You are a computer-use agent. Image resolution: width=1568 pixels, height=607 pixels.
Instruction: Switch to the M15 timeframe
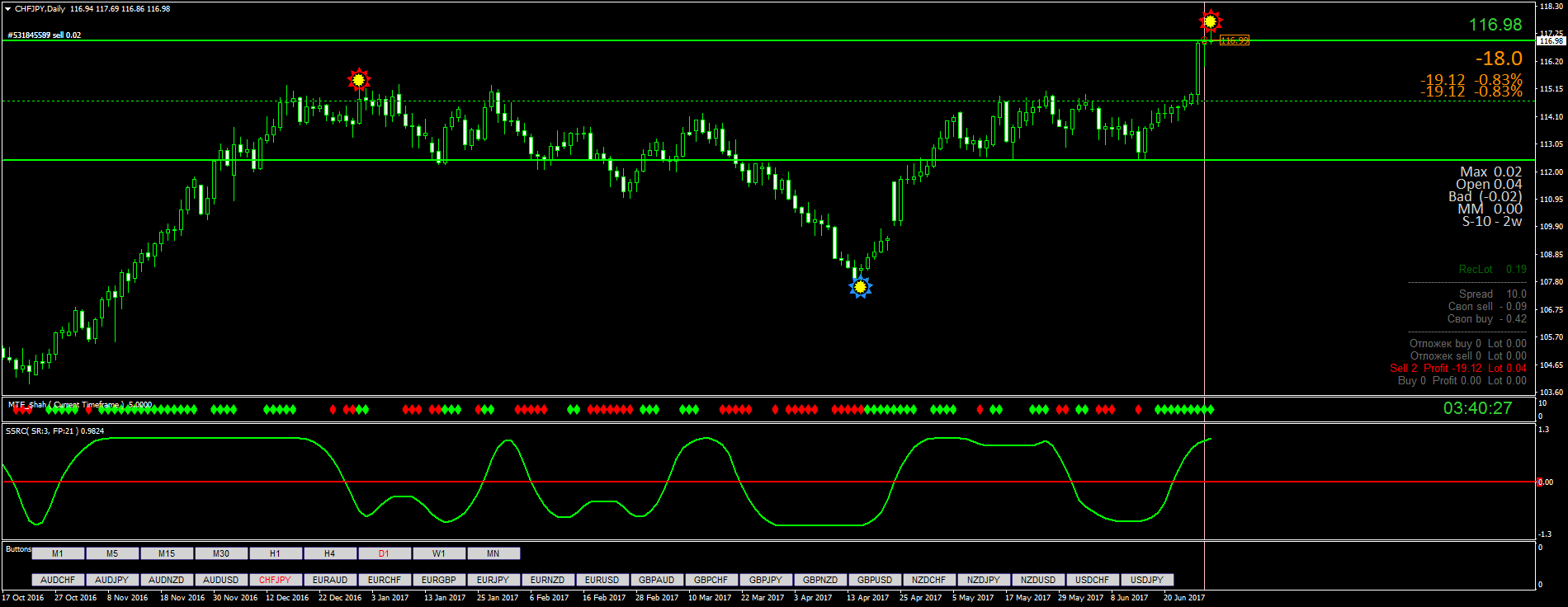167,553
